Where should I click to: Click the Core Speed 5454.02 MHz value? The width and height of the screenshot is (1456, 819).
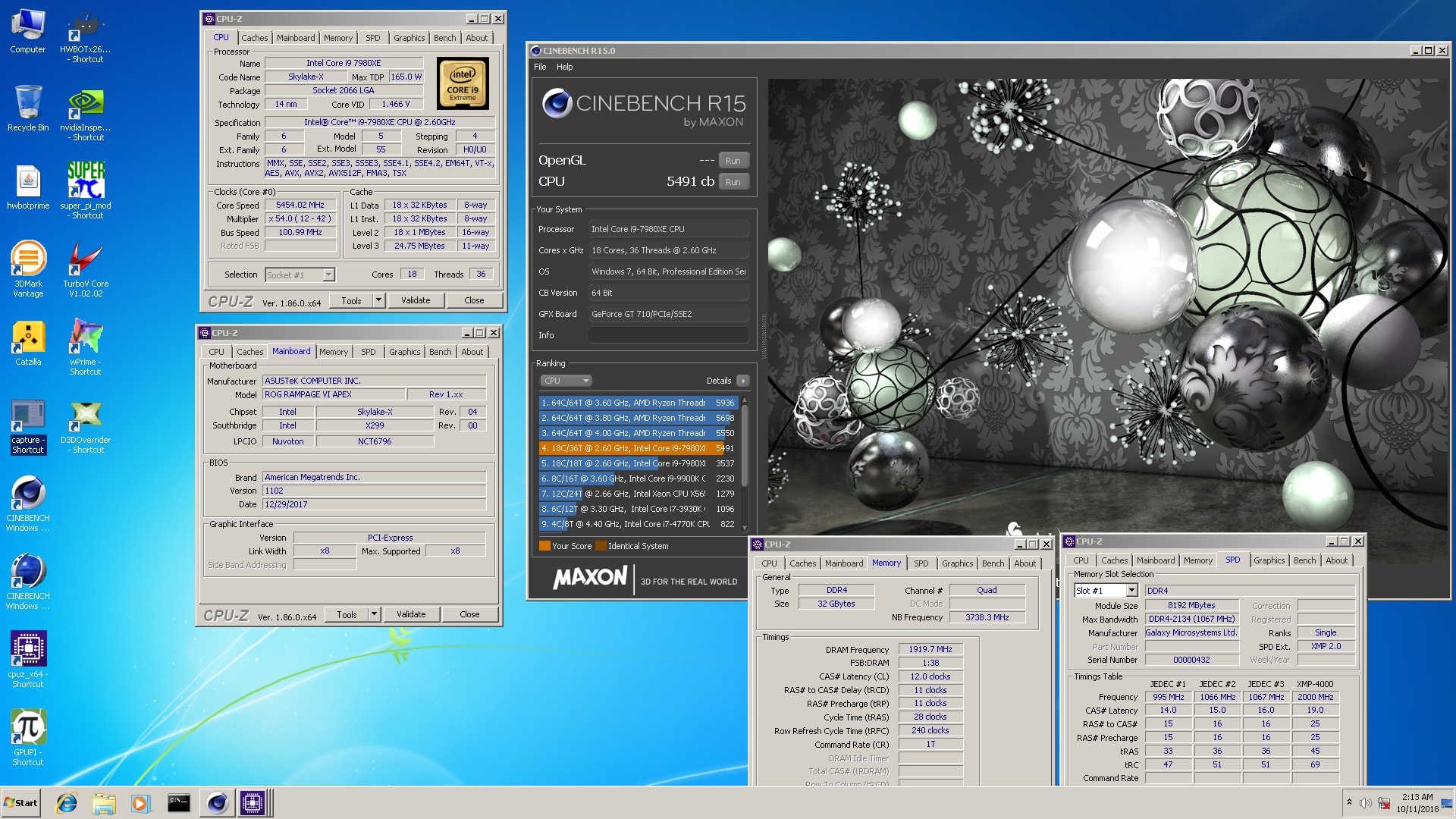[300, 206]
